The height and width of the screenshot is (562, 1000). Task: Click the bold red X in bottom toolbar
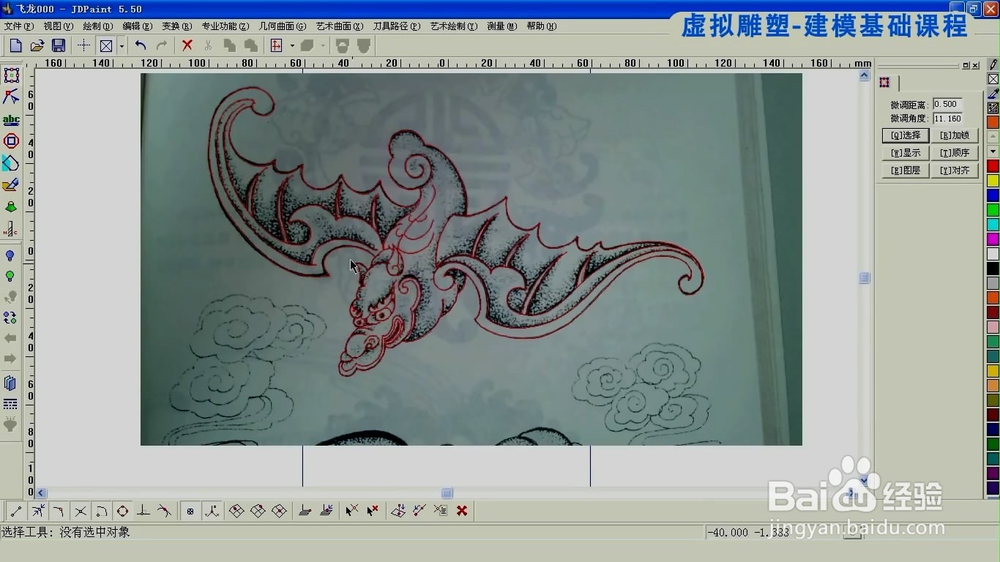(462, 511)
